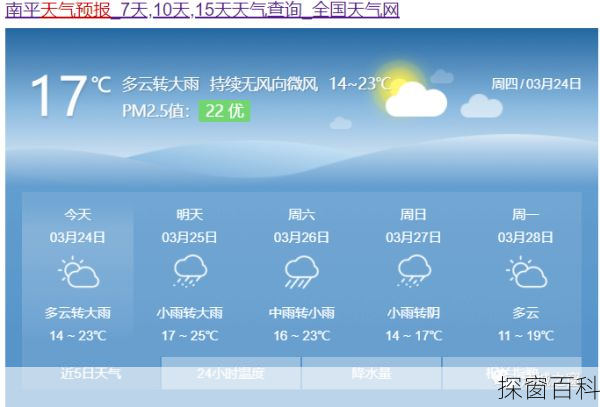Click the 16 ~ 23℃ temperature range
The width and height of the screenshot is (600, 407).
[302, 336]
